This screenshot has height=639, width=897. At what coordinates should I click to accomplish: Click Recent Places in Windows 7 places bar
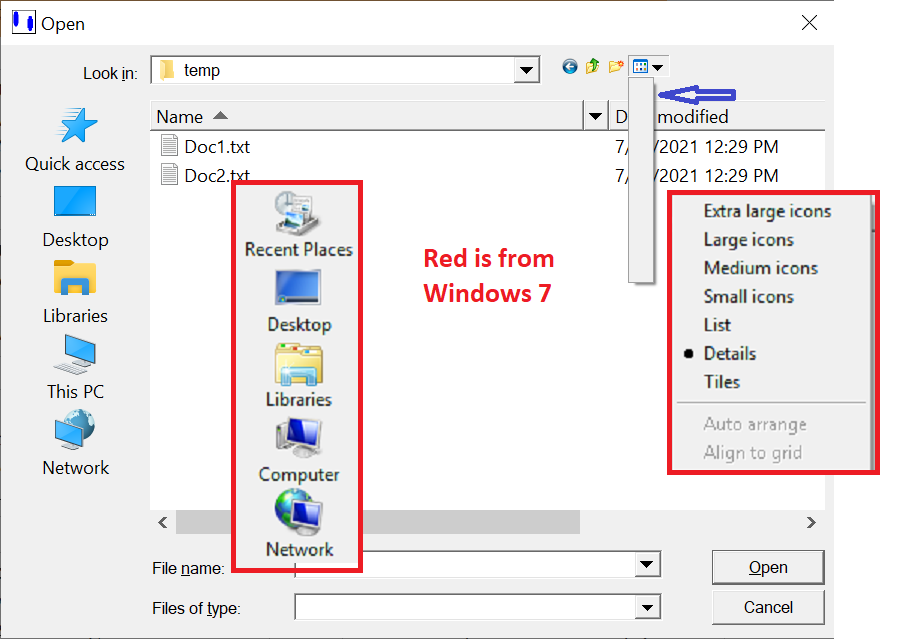pyautogui.click(x=299, y=225)
